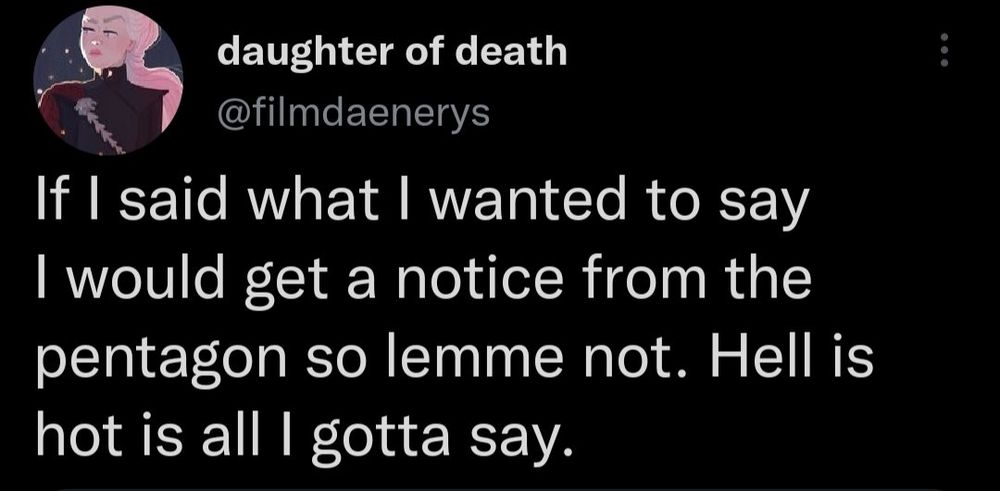Open the "daughter of death" profile name
This screenshot has height=491, width=1000.
point(392,51)
